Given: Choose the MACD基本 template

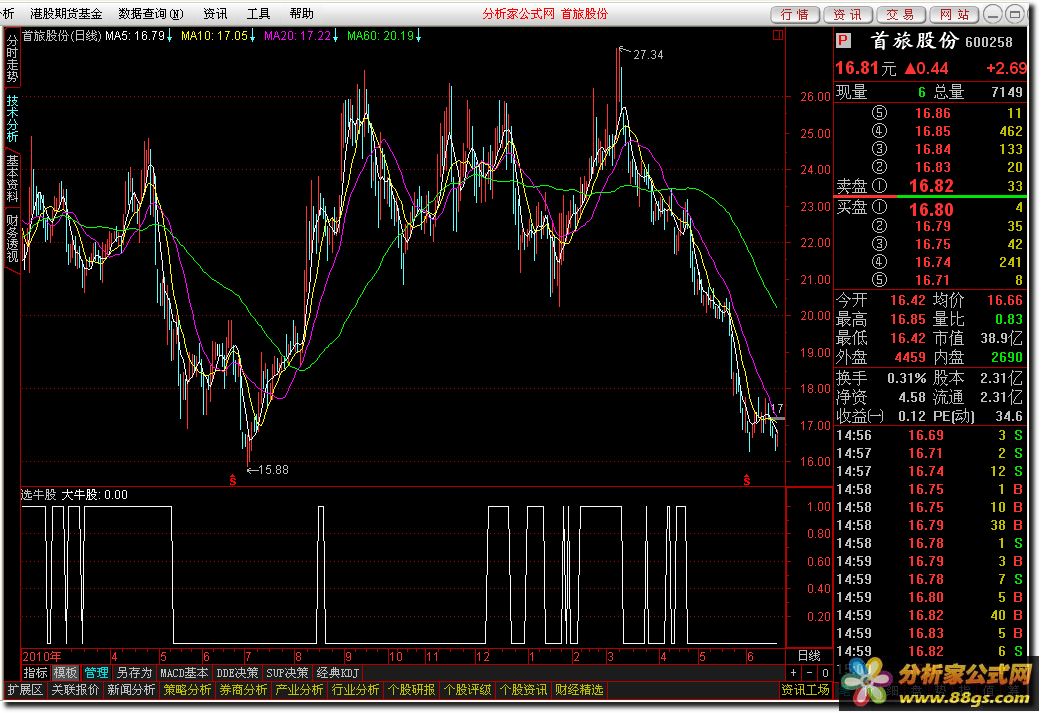Looking at the screenshot, I should click(x=184, y=673).
